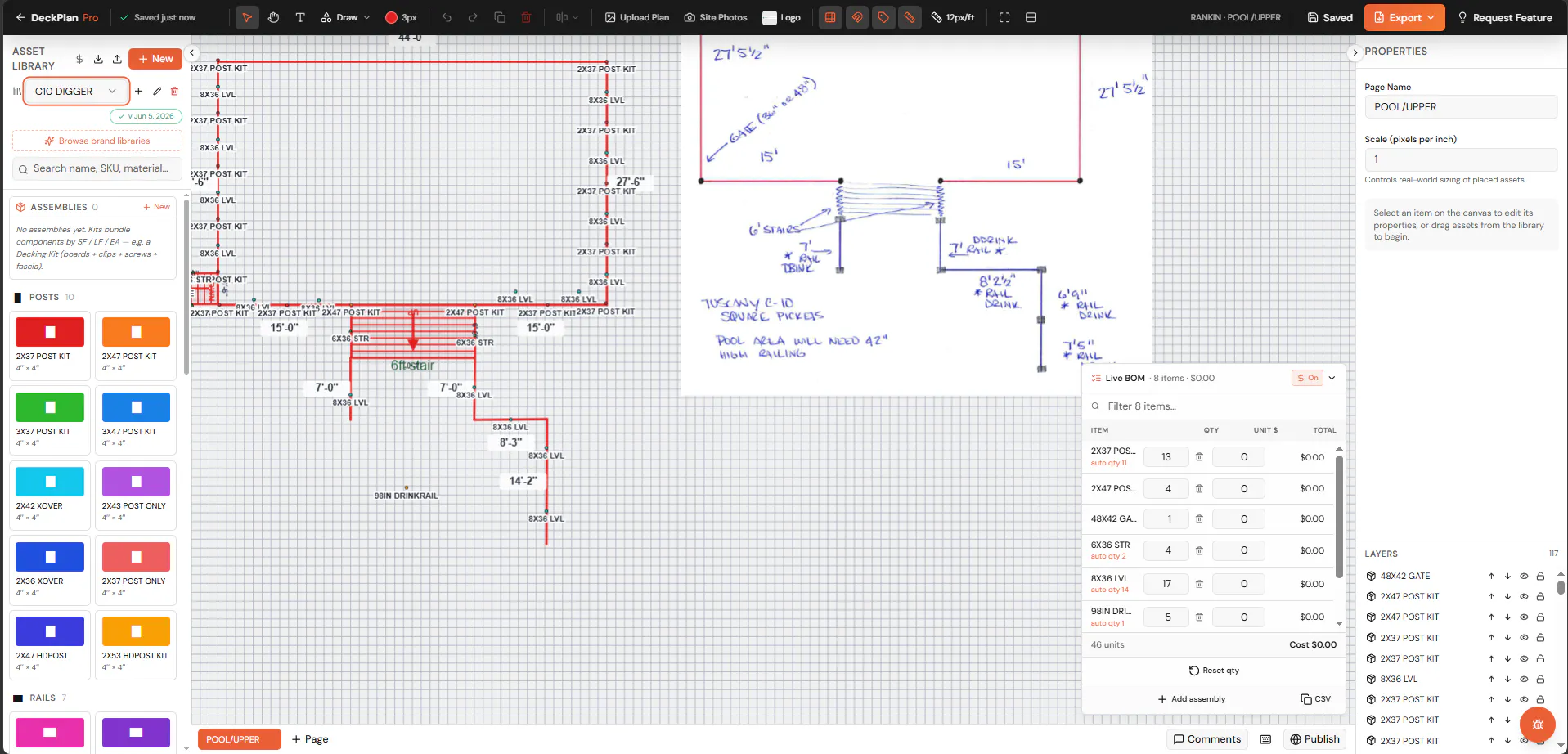Click Browse brand libraries
This screenshot has width=1568, height=754.
point(97,141)
